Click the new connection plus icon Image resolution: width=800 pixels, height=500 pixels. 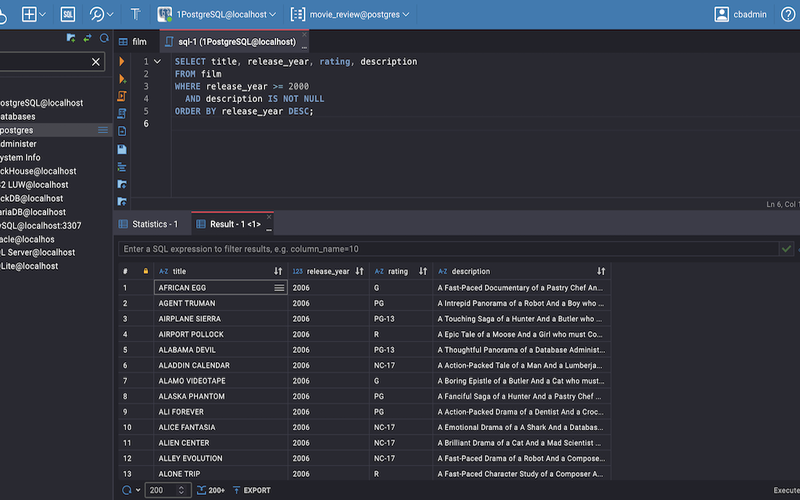coord(29,14)
